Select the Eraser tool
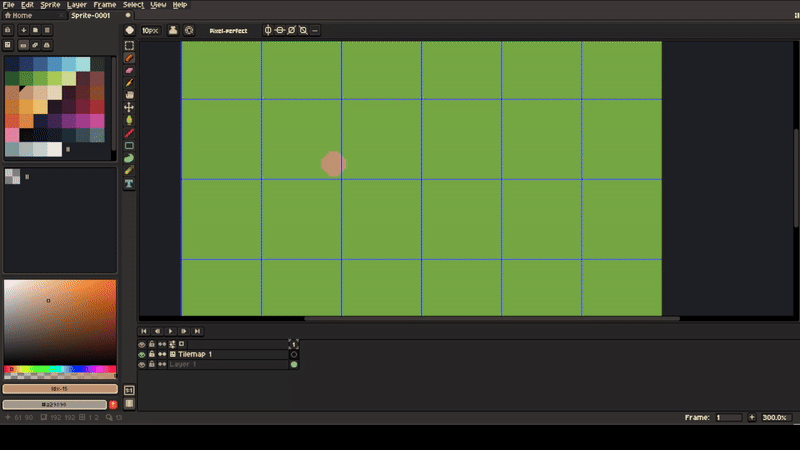Image resolution: width=800 pixels, height=450 pixels. point(129,70)
